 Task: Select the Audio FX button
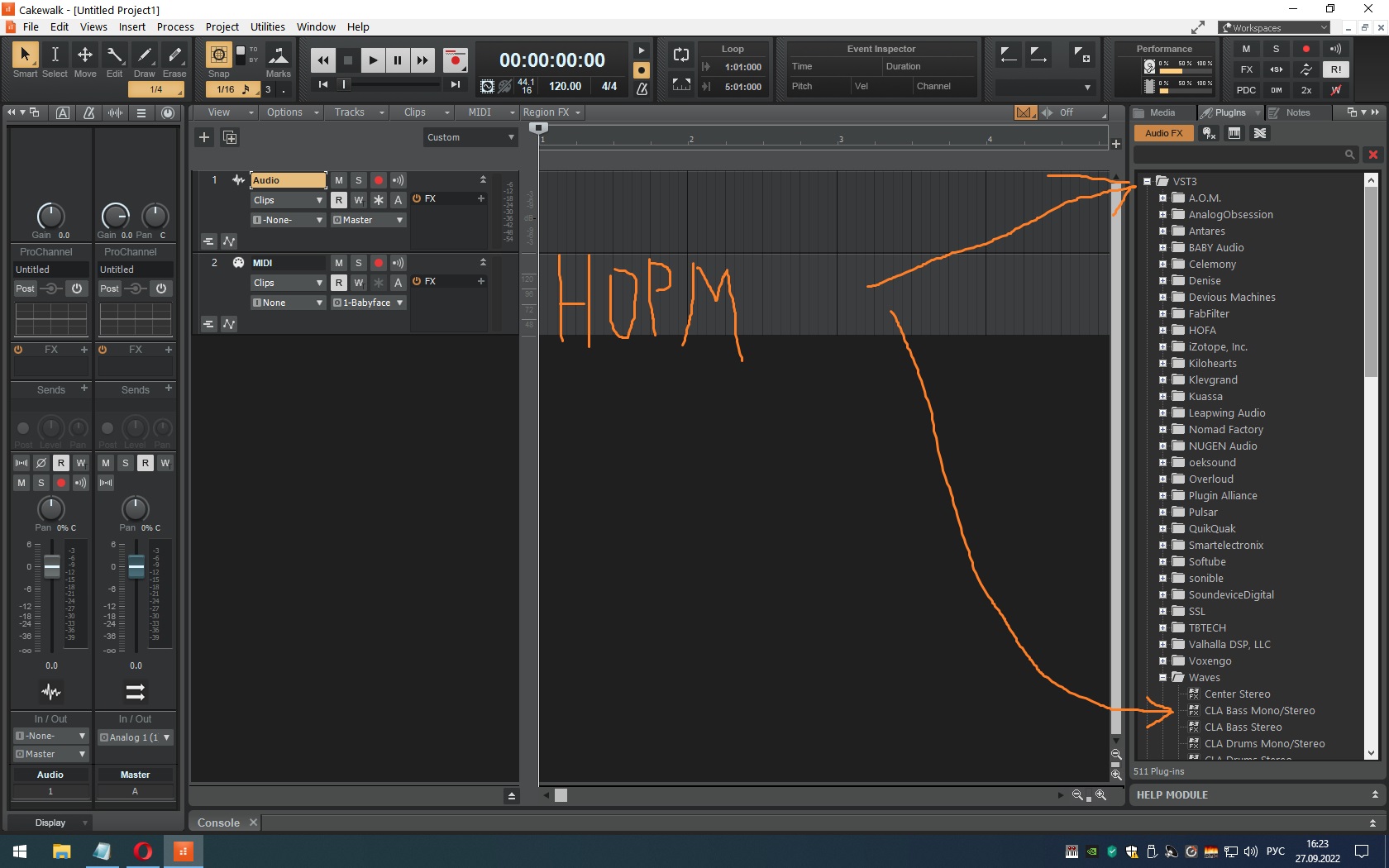[1163, 133]
